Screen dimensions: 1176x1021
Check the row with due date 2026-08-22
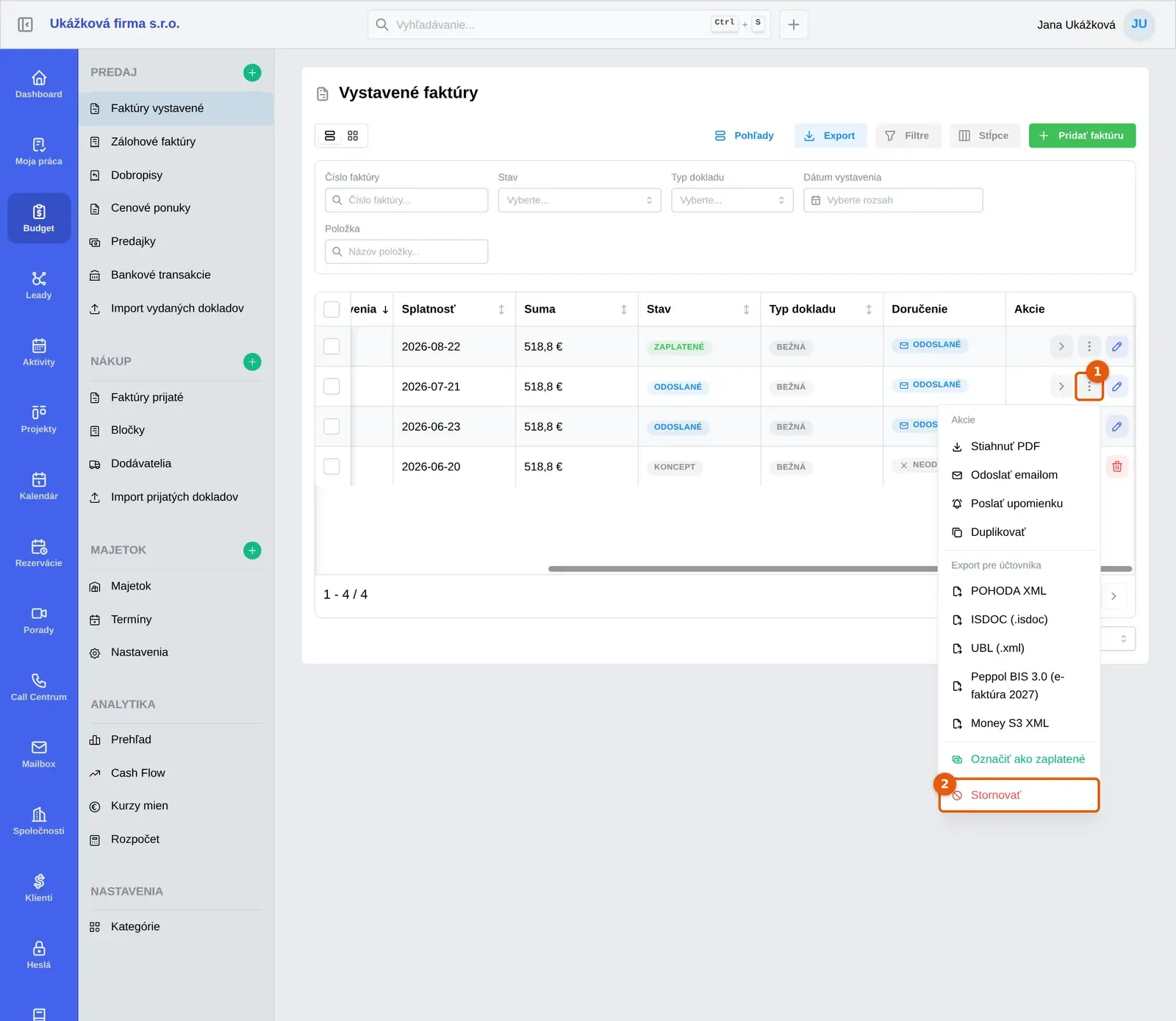pyautogui.click(x=332, y=346)
